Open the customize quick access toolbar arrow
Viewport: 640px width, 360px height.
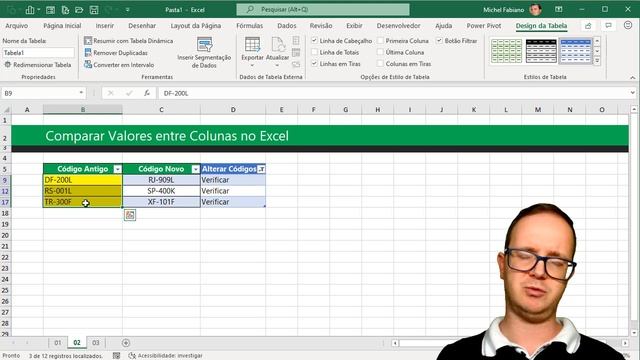(x=128, y=10)
